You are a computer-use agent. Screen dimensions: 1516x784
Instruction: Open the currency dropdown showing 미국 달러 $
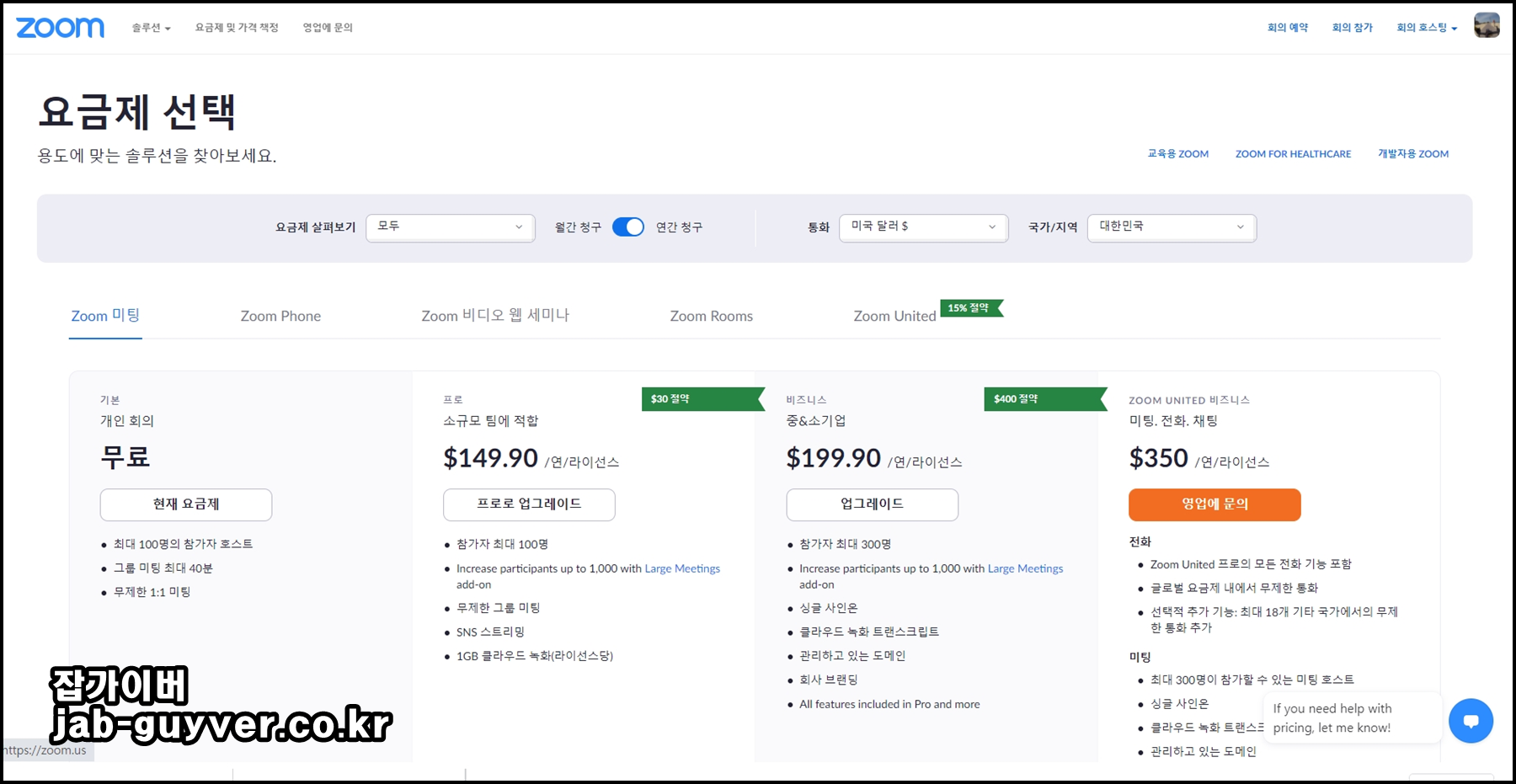924,227
